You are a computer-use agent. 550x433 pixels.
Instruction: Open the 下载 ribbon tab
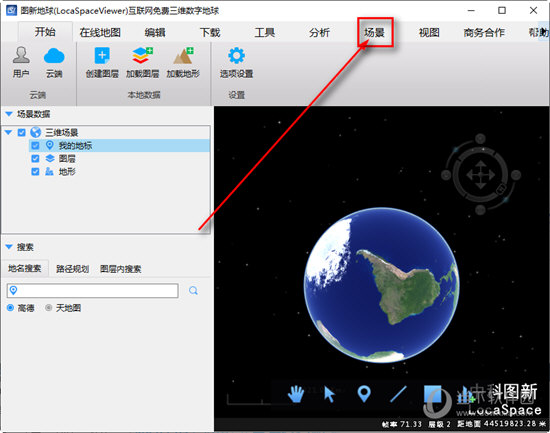210,33
